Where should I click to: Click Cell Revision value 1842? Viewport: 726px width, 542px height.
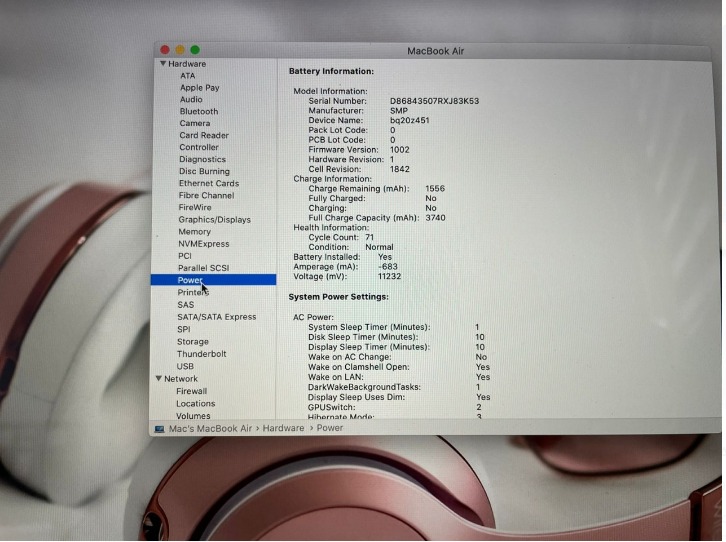[400, 169]
